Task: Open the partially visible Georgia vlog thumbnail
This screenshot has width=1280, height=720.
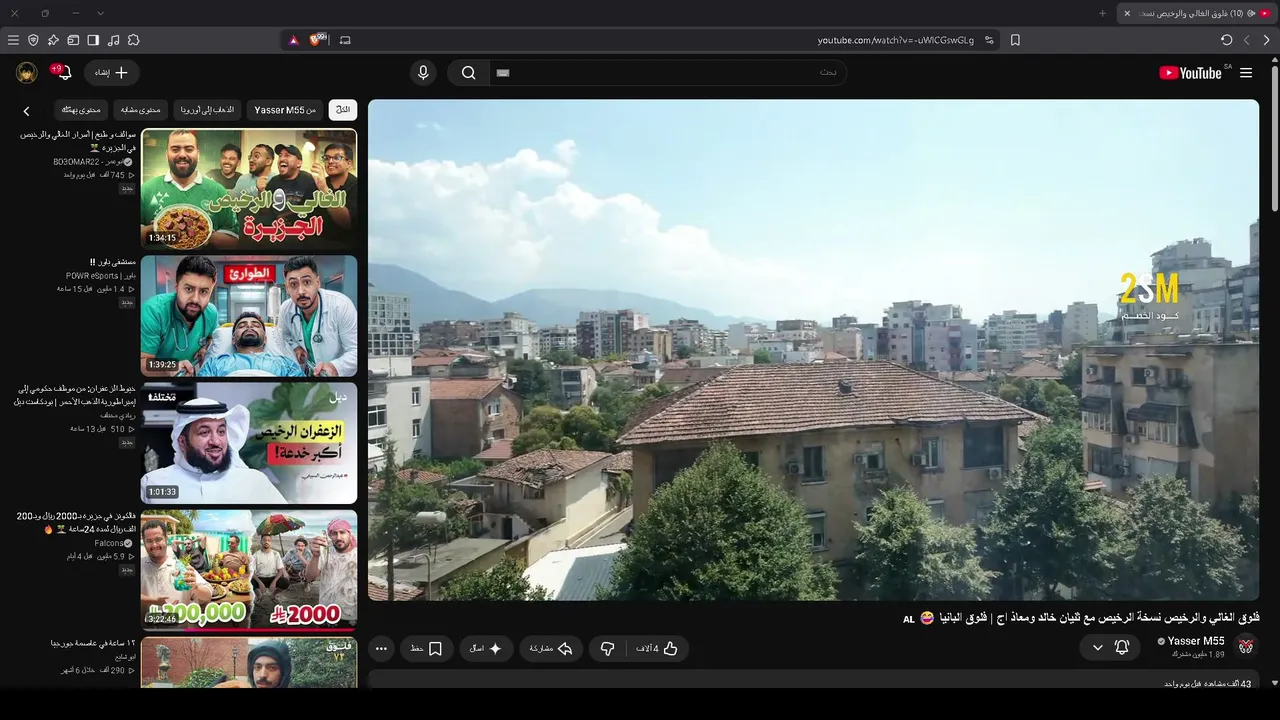Action: click(249, 663)
